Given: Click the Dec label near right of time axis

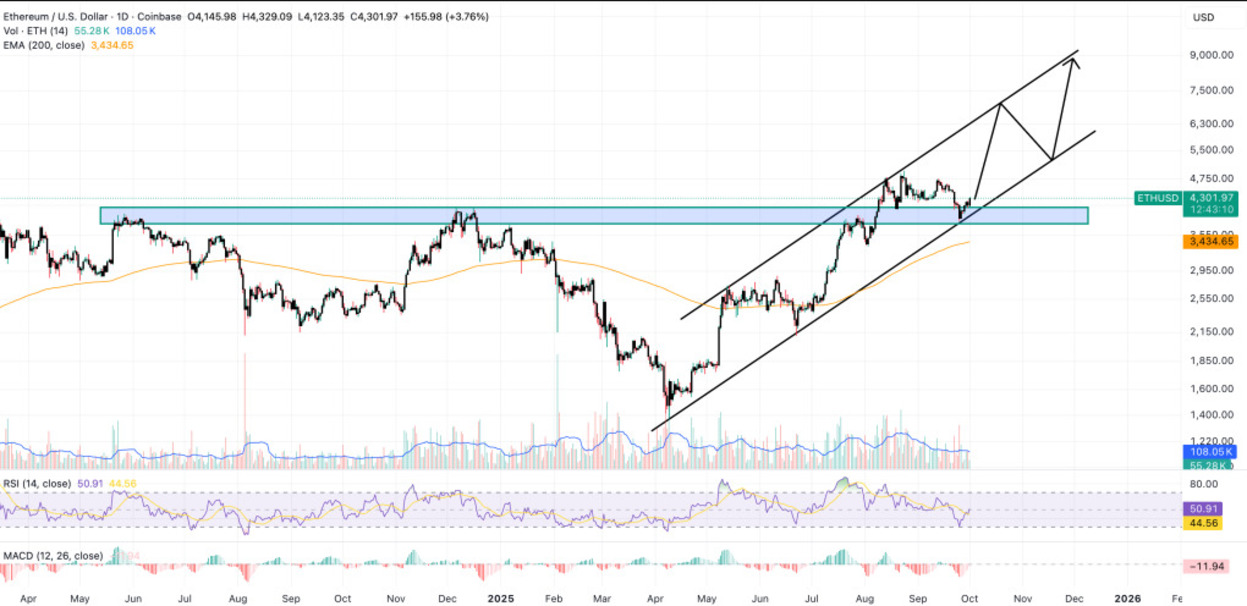Looking at the screenshot, I should pos(1074,597).
